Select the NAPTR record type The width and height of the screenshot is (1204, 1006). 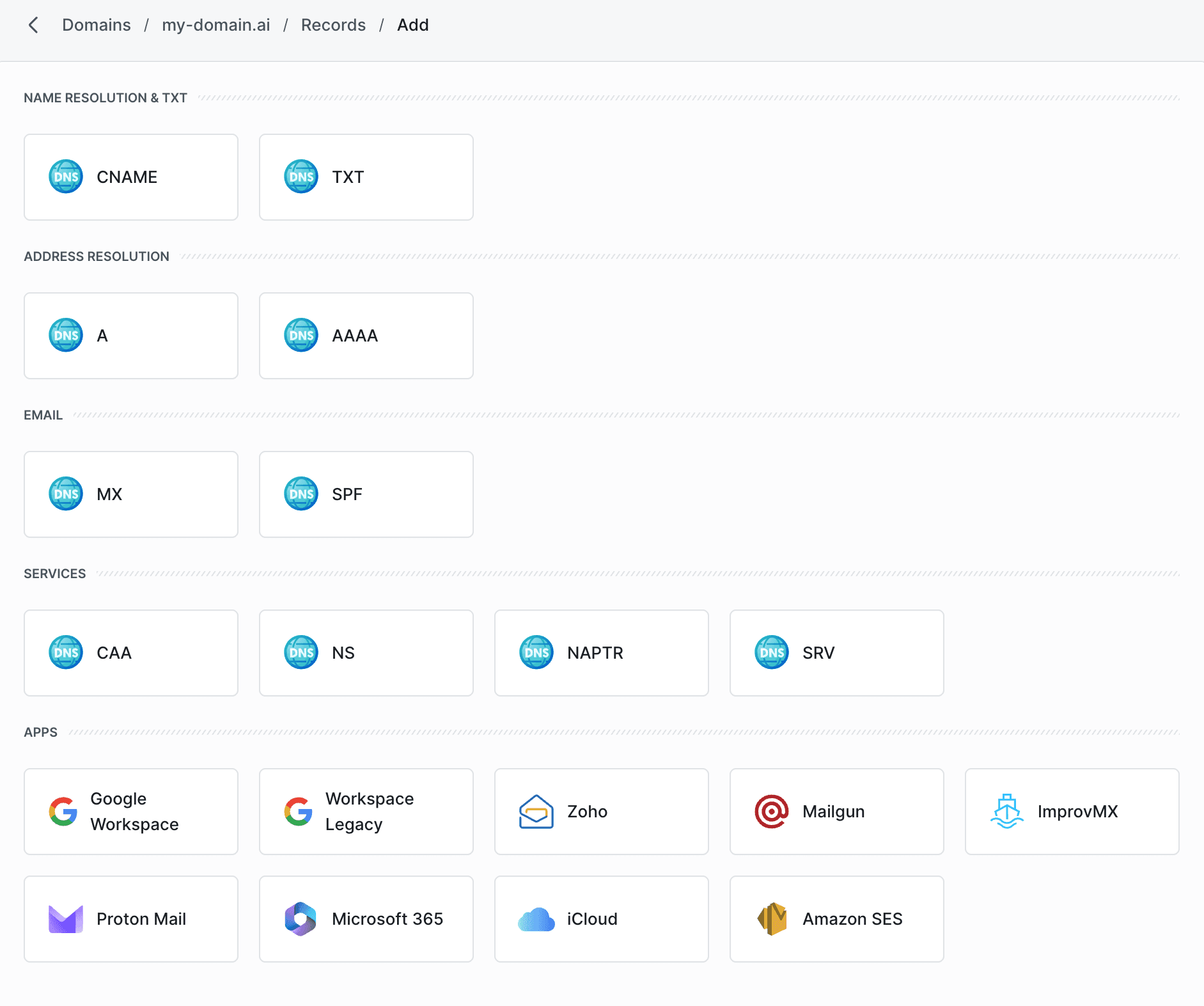pyautogui.click(x=602, y=653)
